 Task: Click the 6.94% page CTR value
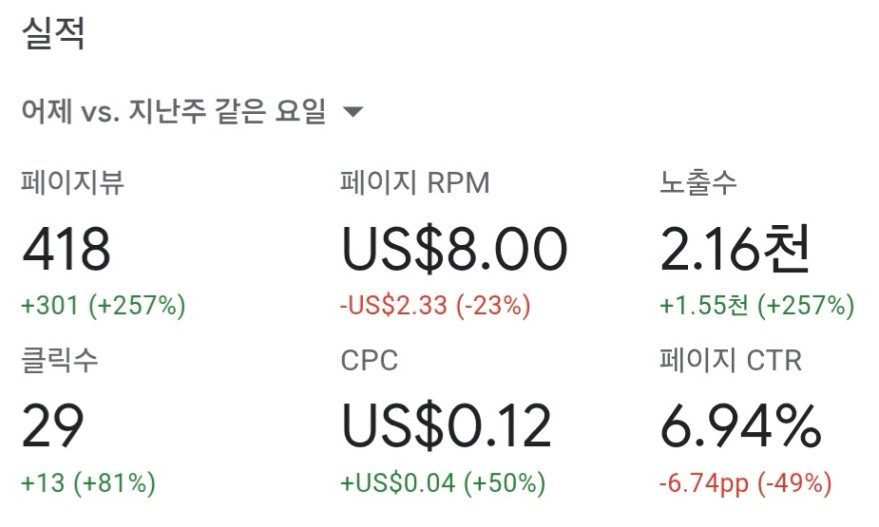click(x=741, y=426)
